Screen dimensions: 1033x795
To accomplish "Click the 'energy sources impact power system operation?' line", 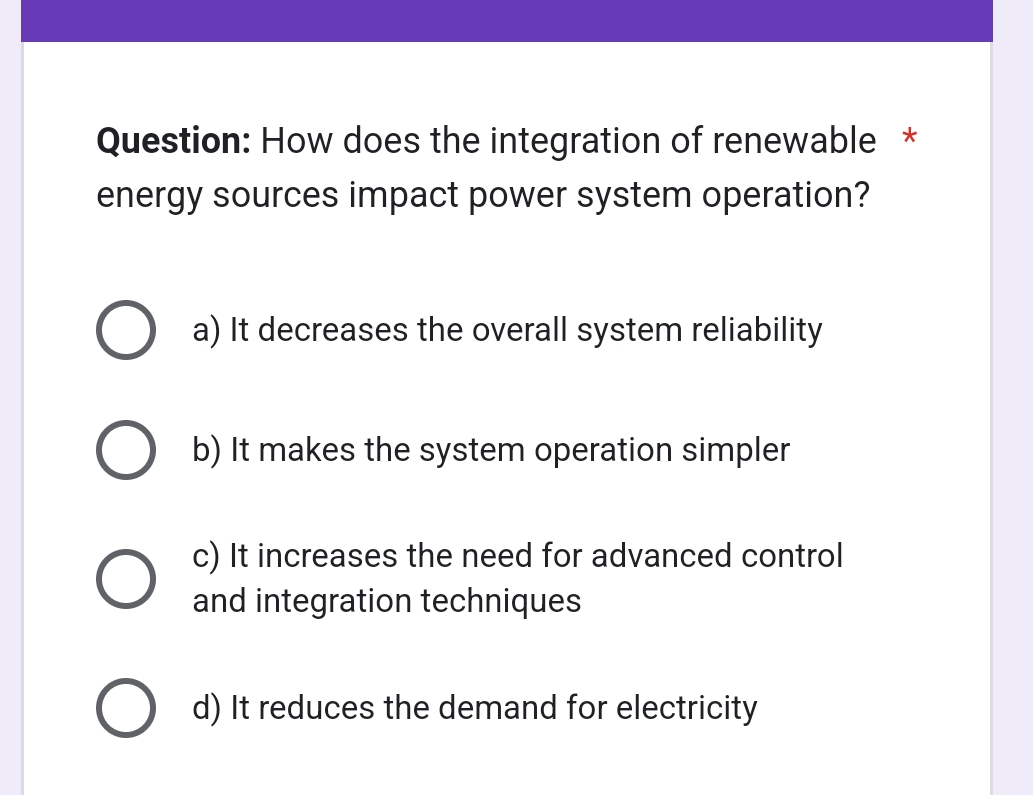I will click(483, 196).
